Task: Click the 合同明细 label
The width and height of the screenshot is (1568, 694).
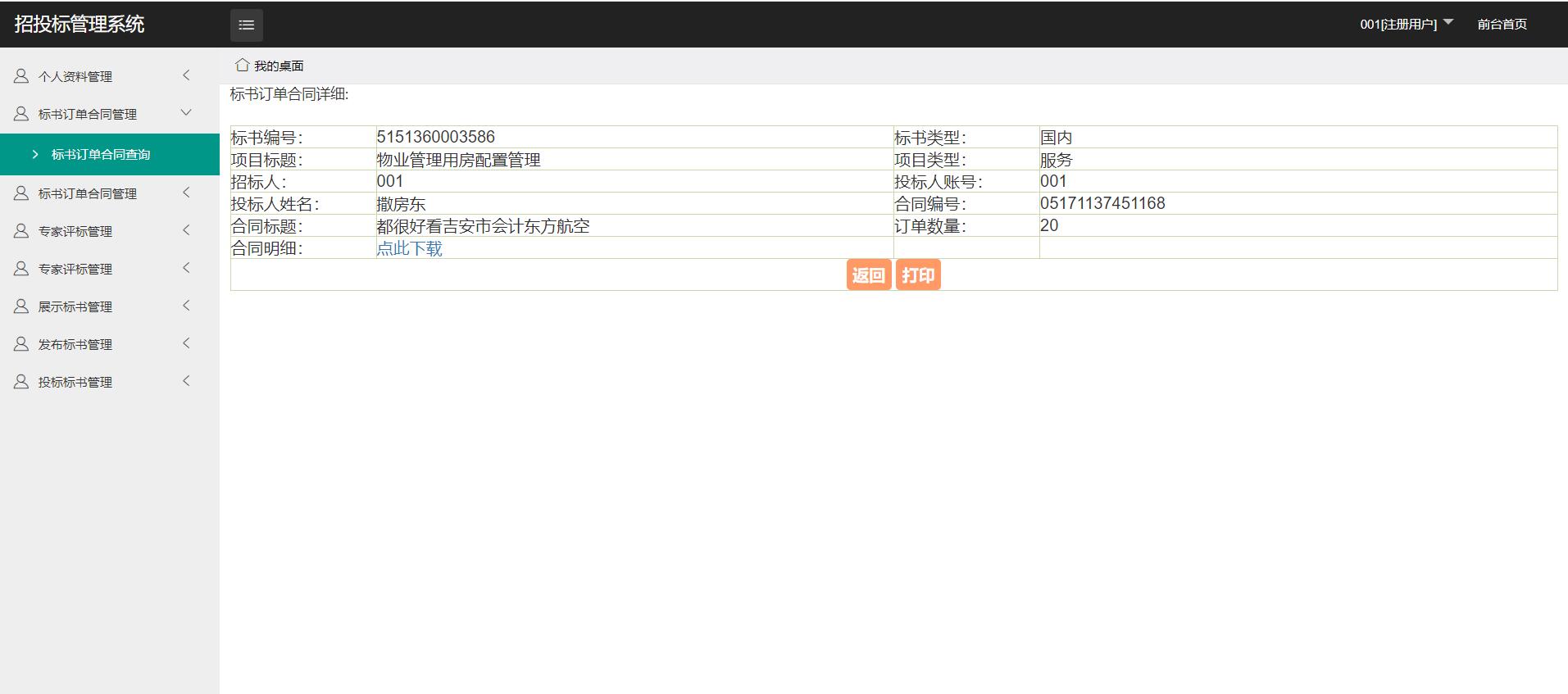Action: [266, 248]
